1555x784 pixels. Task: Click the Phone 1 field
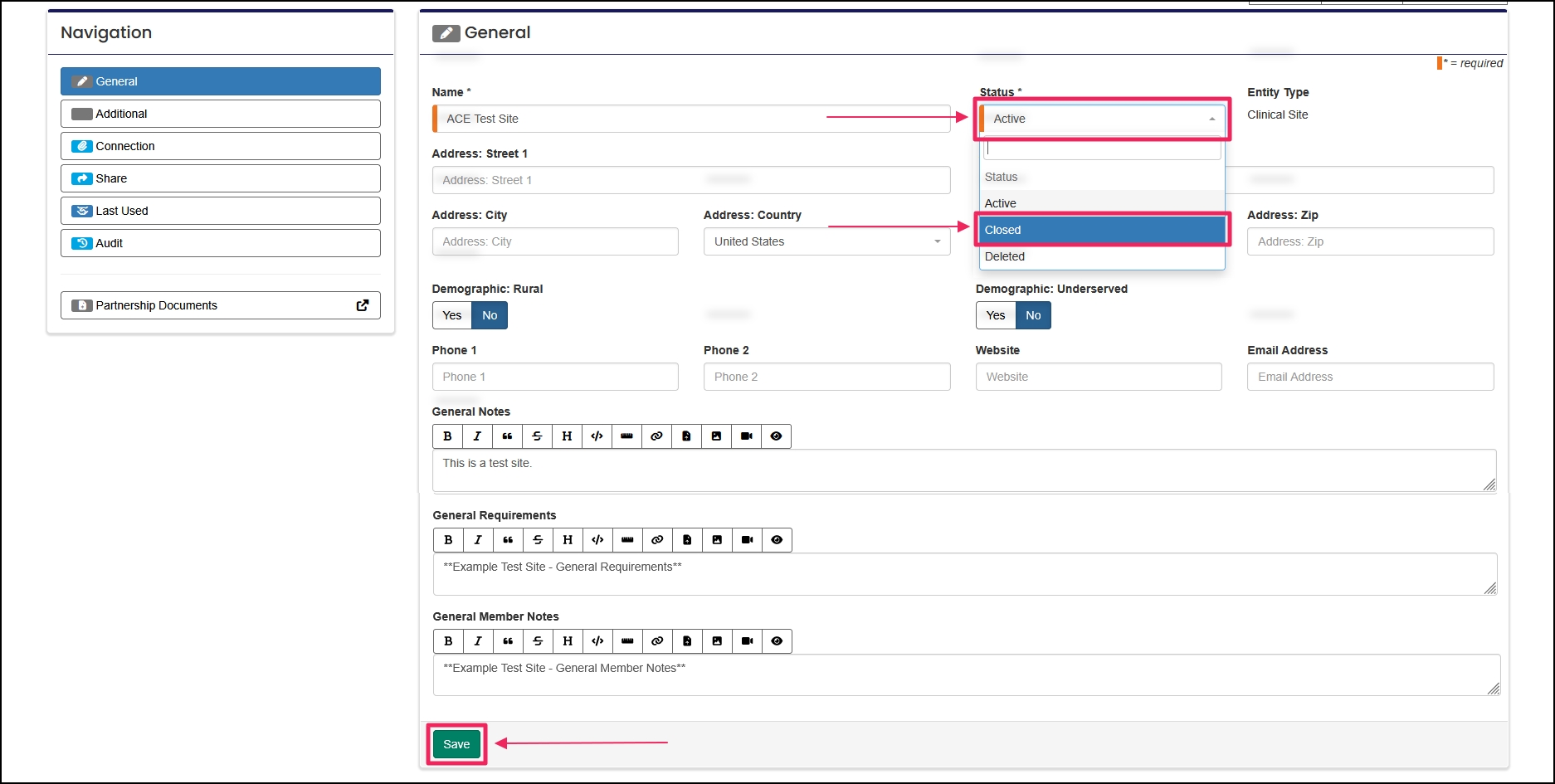point(555,377)
